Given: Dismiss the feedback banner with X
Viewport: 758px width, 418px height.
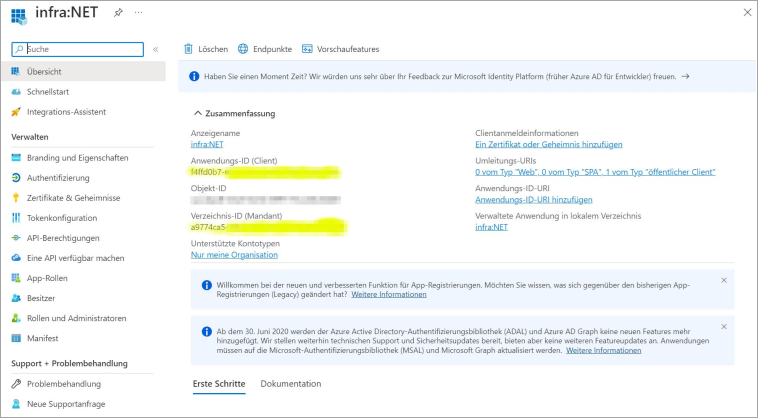Looking at the screenshot, I should [x=724, y=75].
